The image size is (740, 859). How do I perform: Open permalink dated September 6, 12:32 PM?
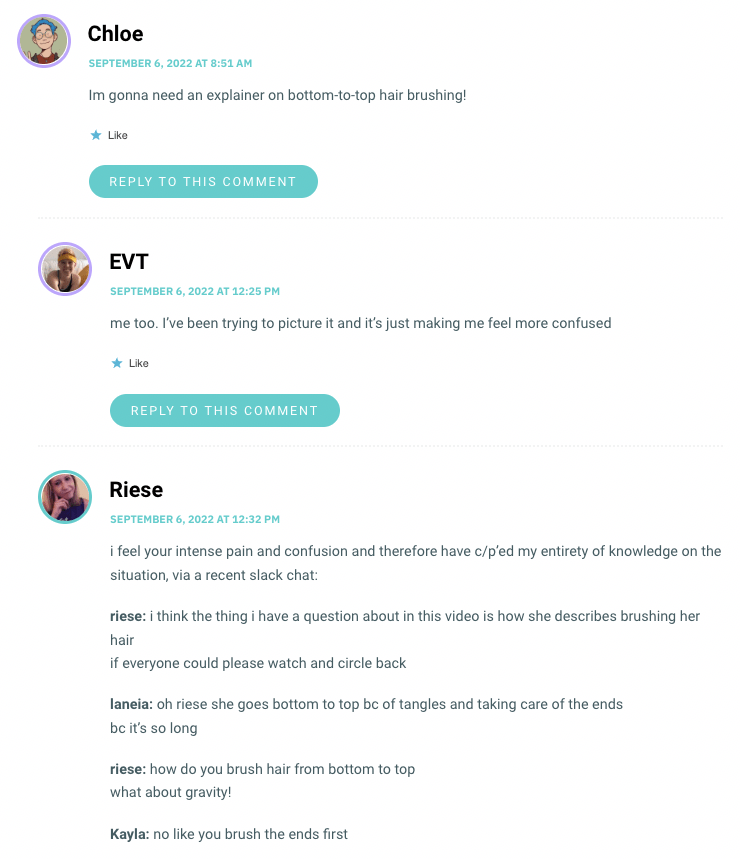click(195, 519)
